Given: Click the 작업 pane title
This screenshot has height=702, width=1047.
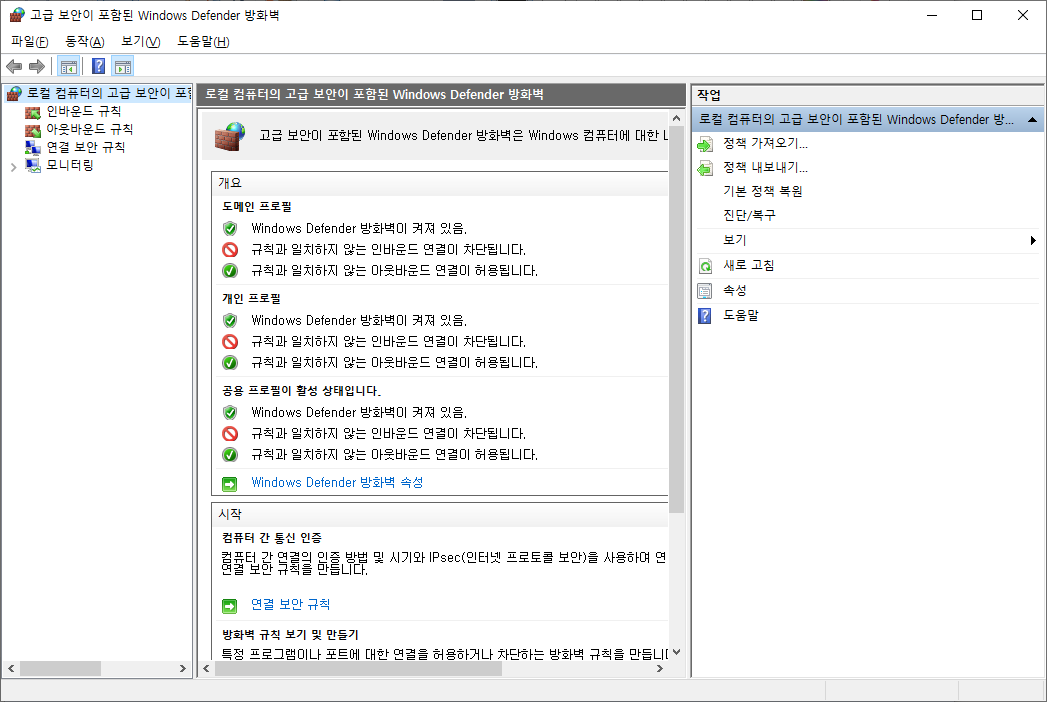Looking at the screenshot, I should [x=708, y=96].
